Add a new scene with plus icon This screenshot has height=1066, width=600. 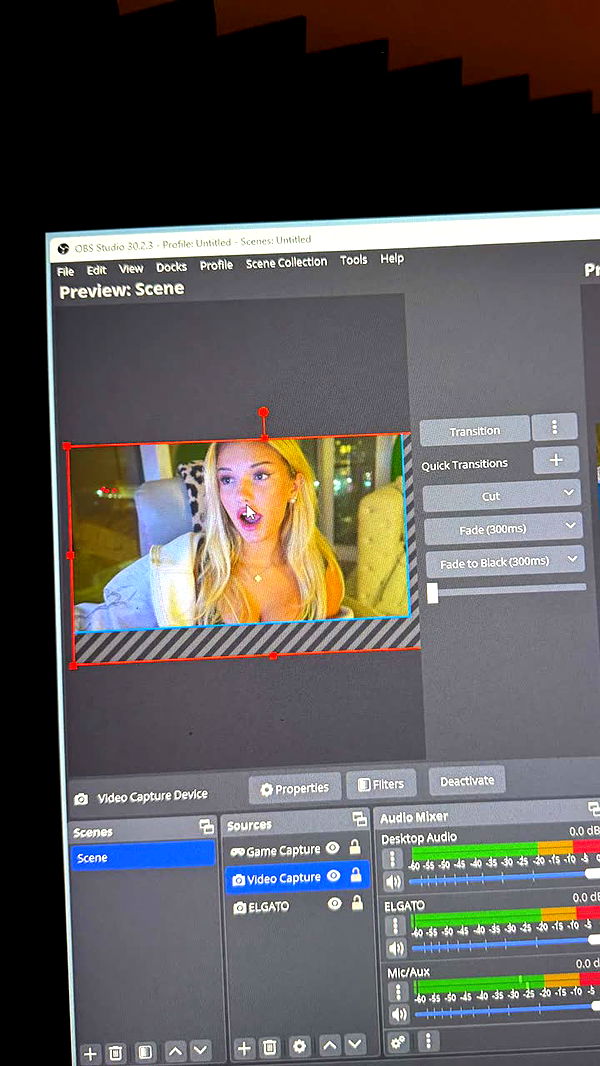90,1053
